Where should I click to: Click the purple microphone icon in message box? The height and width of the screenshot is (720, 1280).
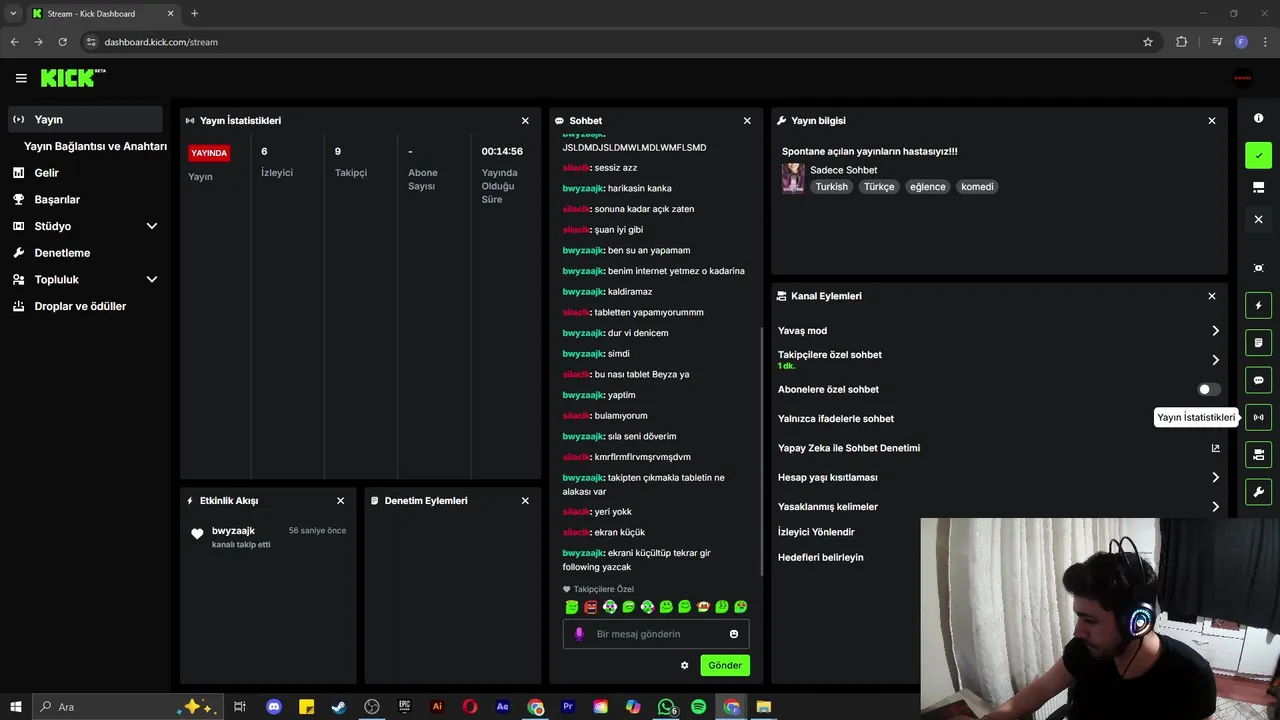point(579,634)
